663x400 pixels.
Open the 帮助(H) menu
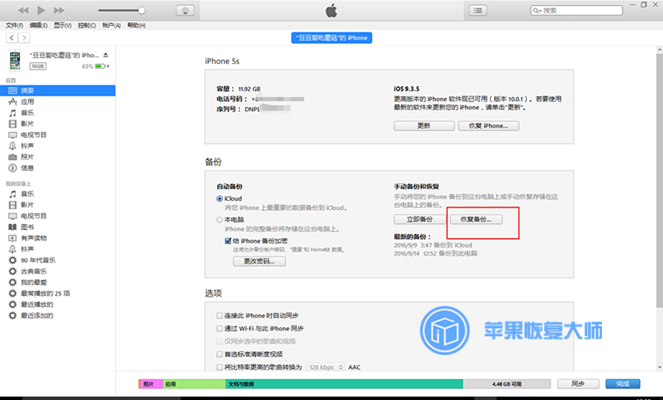point(136,25)
